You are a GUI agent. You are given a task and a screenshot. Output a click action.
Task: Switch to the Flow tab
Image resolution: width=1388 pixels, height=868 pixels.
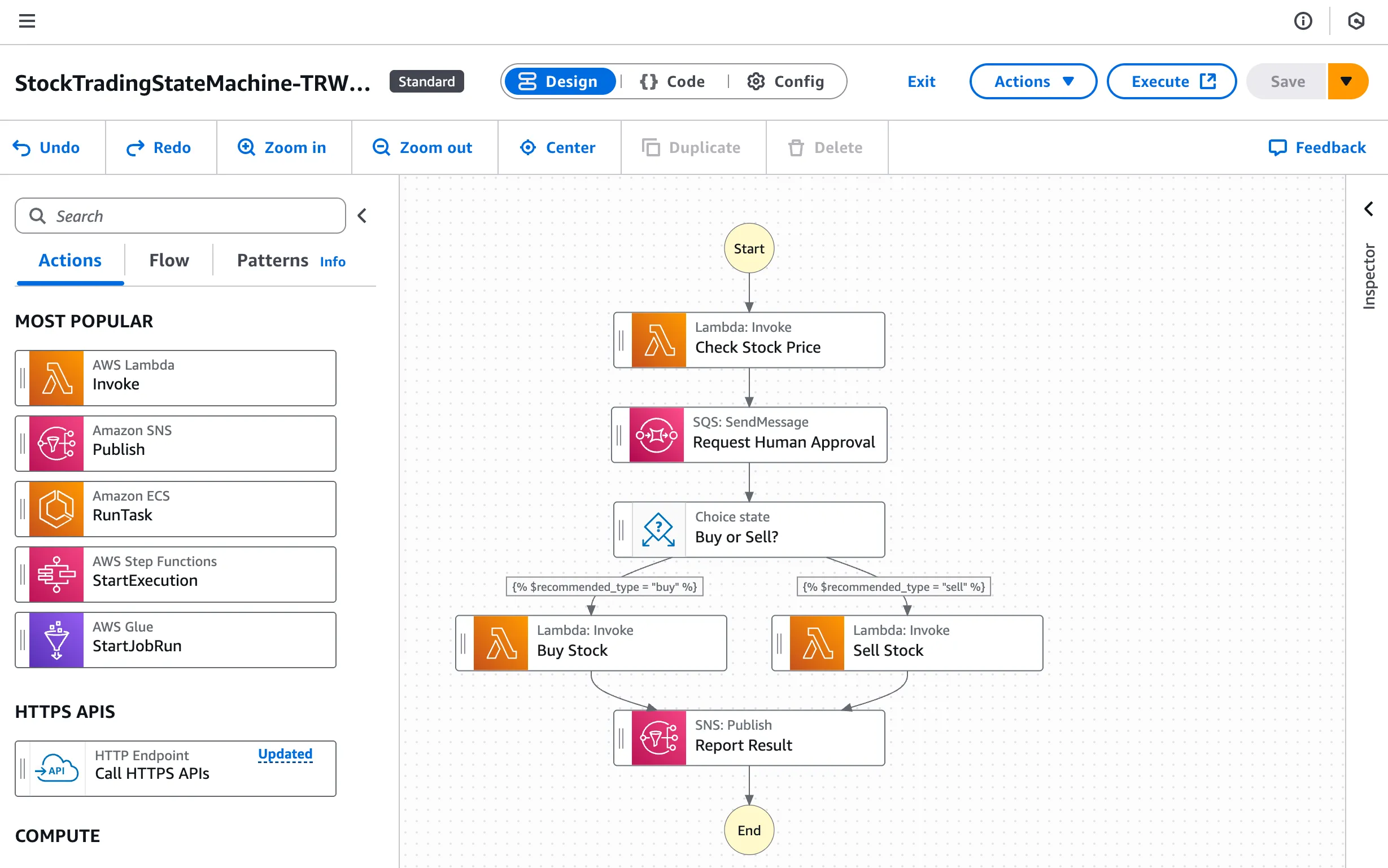(169, 261)
